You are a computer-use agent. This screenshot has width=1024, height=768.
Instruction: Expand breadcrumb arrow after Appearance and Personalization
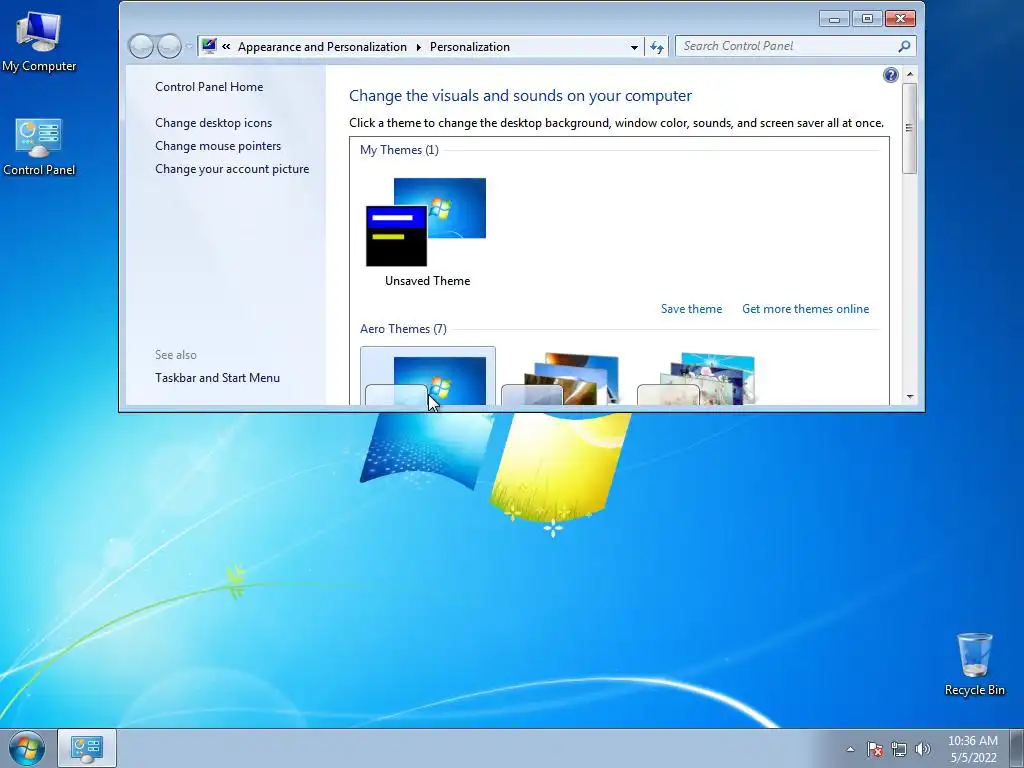point(419,47)
